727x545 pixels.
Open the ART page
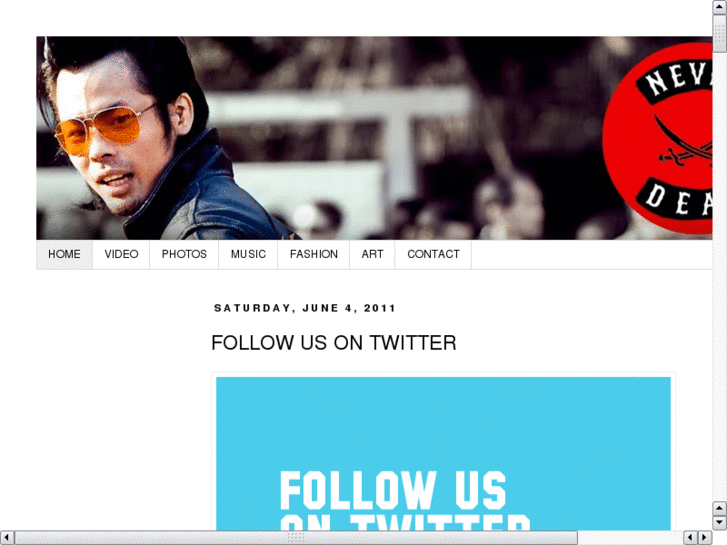372,254
